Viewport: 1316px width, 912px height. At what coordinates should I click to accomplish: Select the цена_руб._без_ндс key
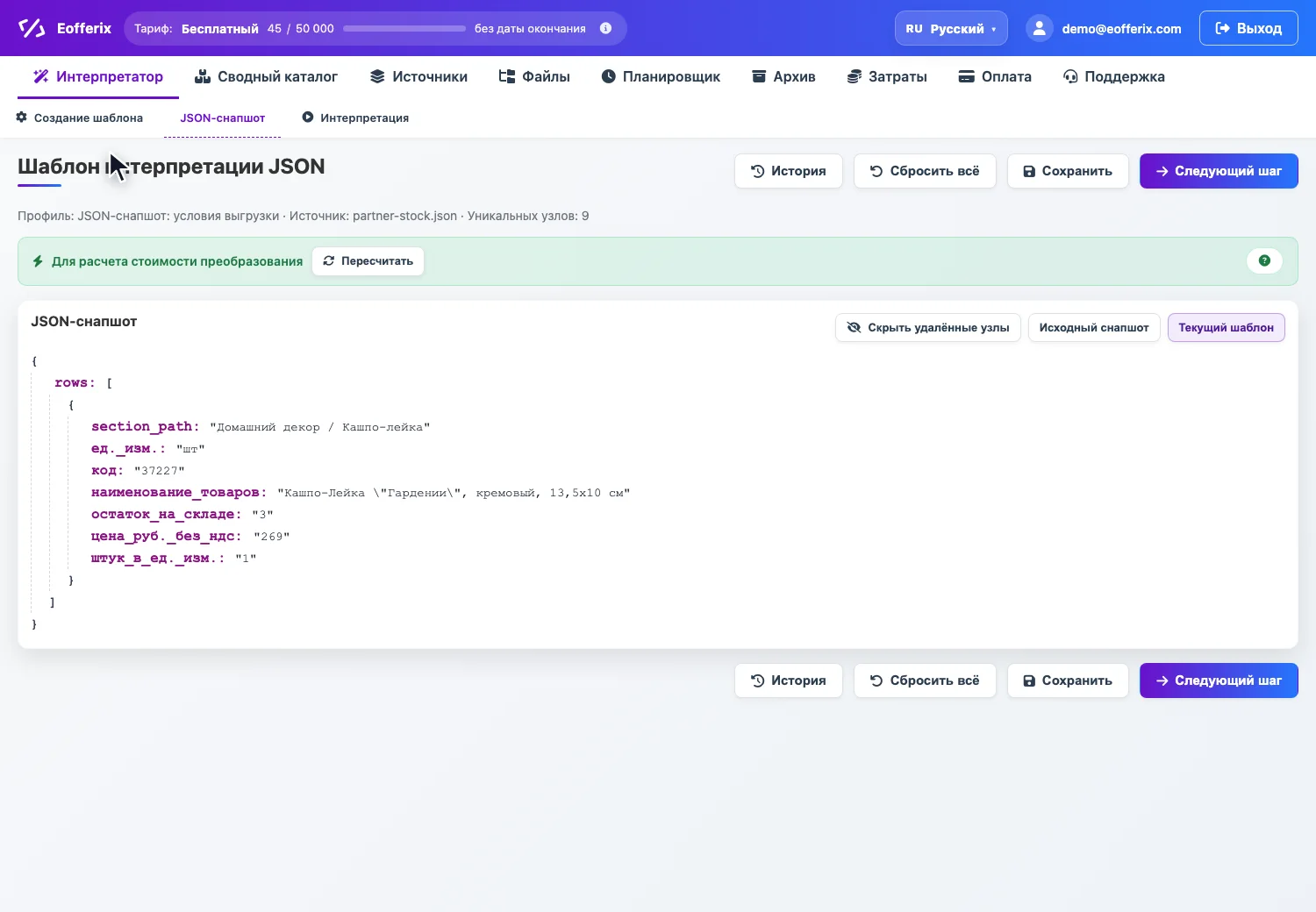(166, 537)
